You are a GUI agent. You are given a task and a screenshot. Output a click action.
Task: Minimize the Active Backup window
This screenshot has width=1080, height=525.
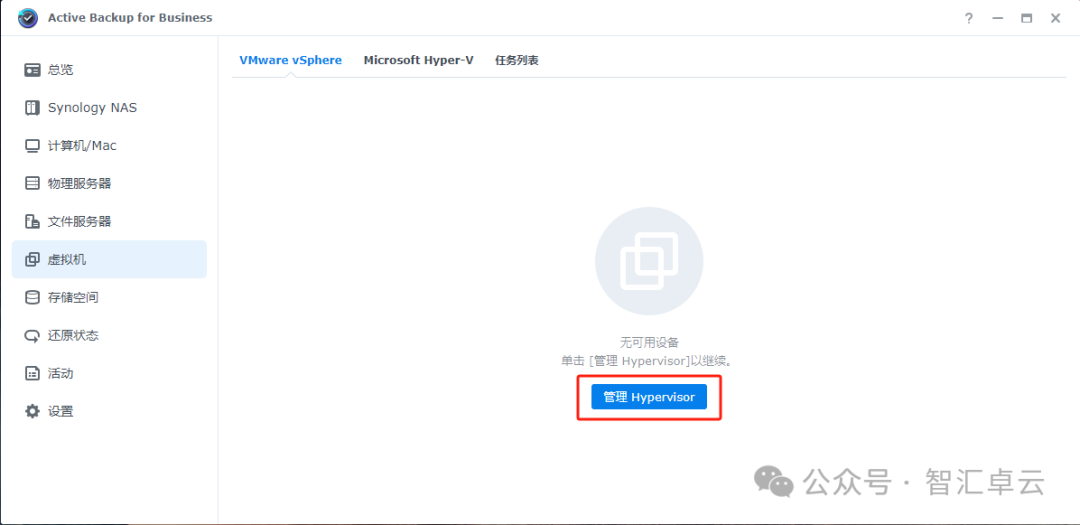(997, 19)
